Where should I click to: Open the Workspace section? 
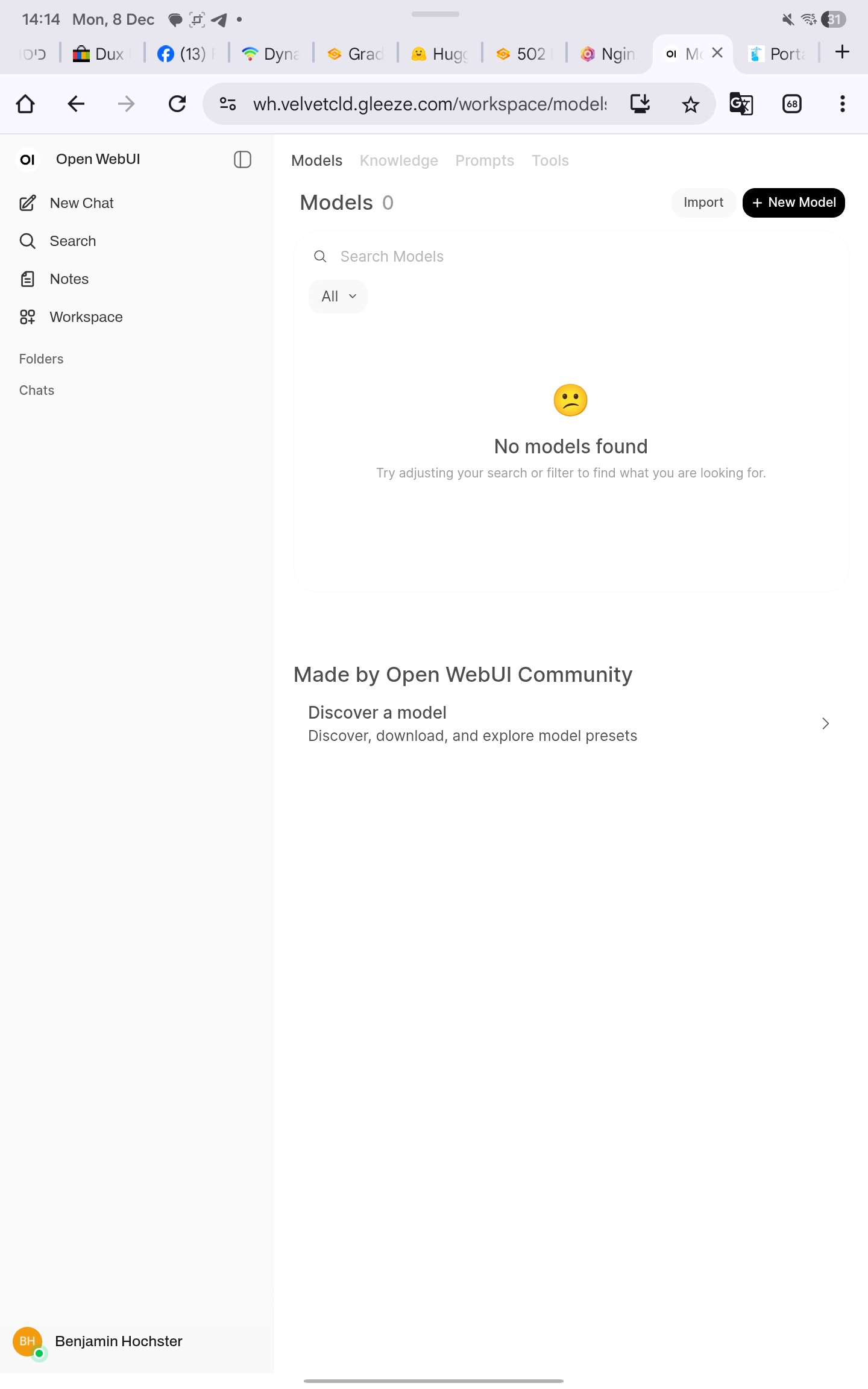tap(86, 317)
